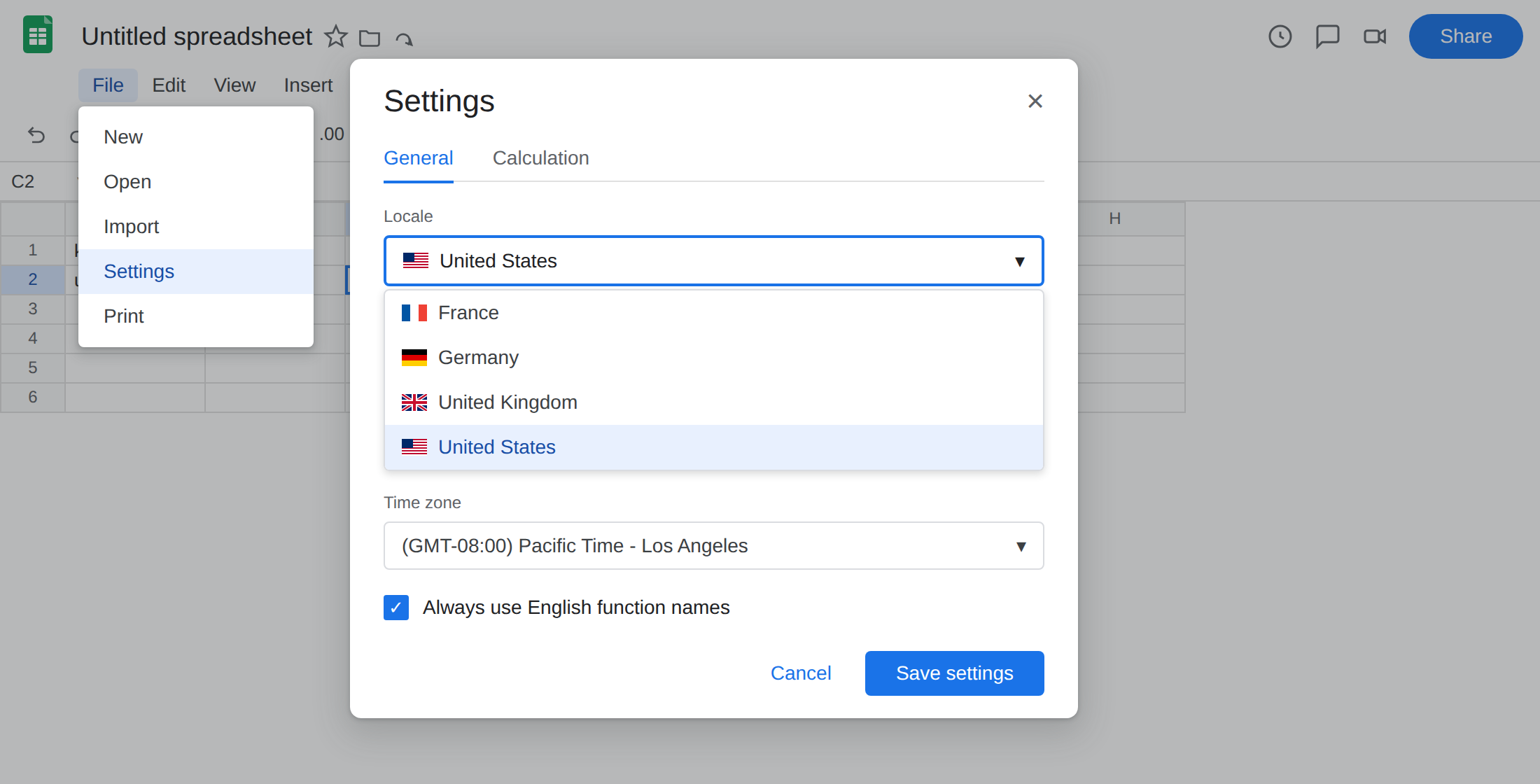Choose Print from File menu

click(x=196, y=316)
